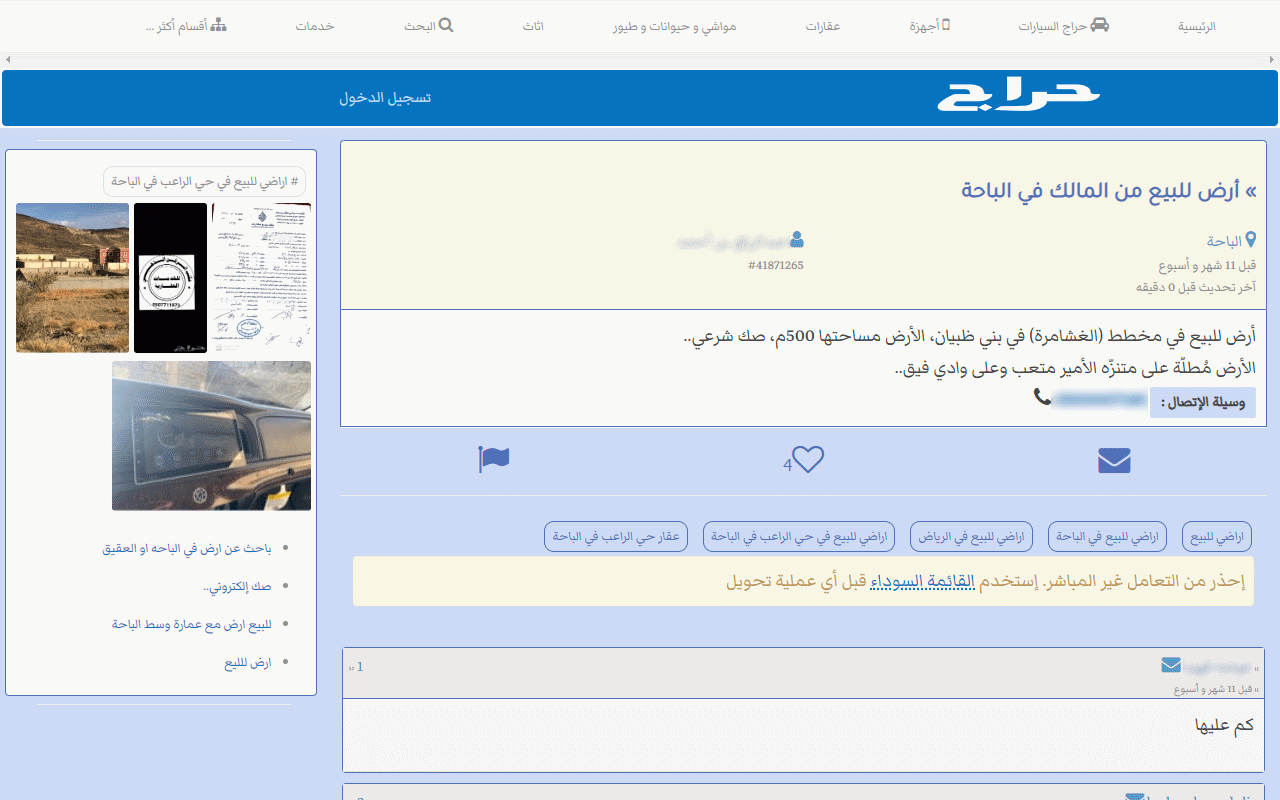This screenshot has height=800, width=1280.
Task: Report the listing using the flag icon
Action: point(493,459)
